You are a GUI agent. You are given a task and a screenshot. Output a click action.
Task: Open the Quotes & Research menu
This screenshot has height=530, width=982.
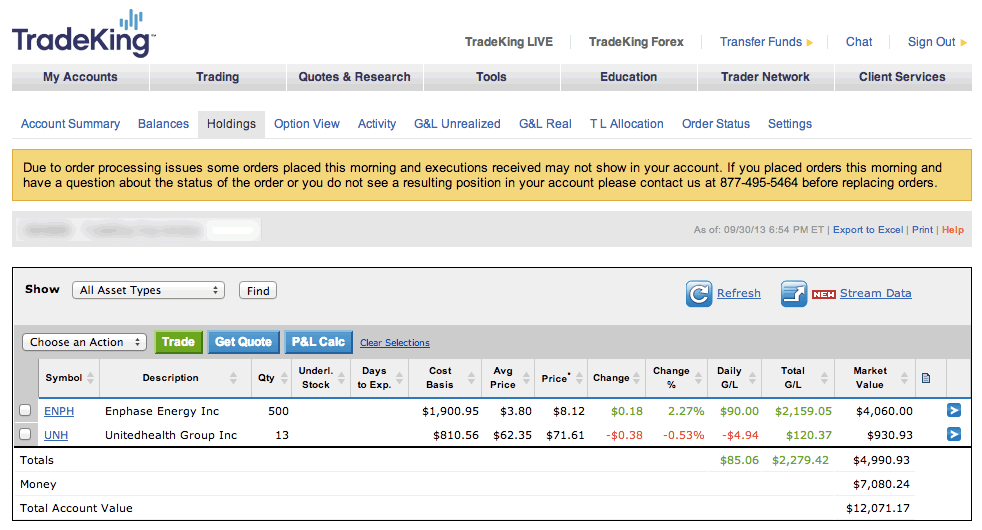click(354, 77)
